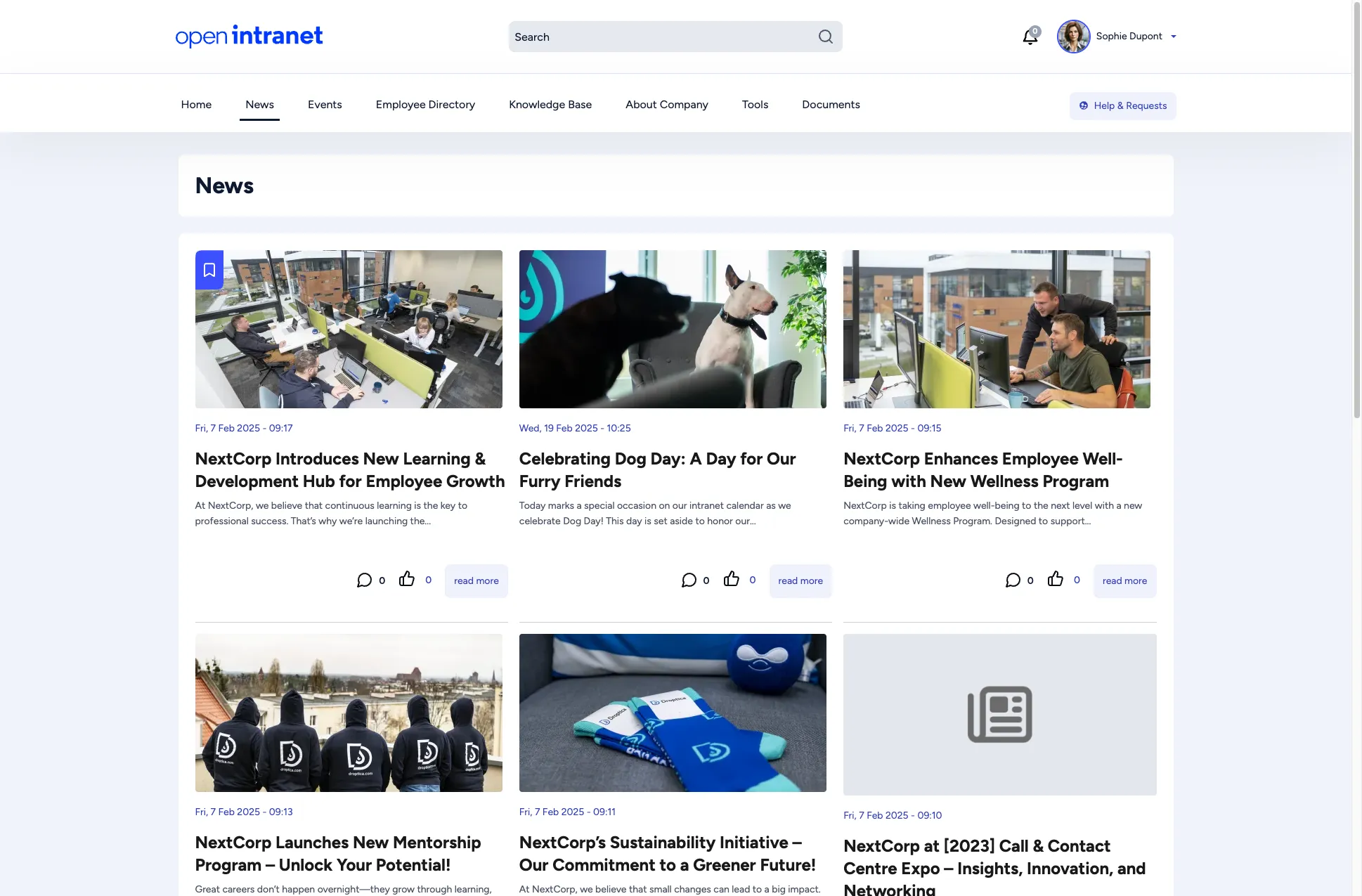Open the Learning & Development Hub office photo
Screen dimensions: 1362x896
(x=349, y=329)
